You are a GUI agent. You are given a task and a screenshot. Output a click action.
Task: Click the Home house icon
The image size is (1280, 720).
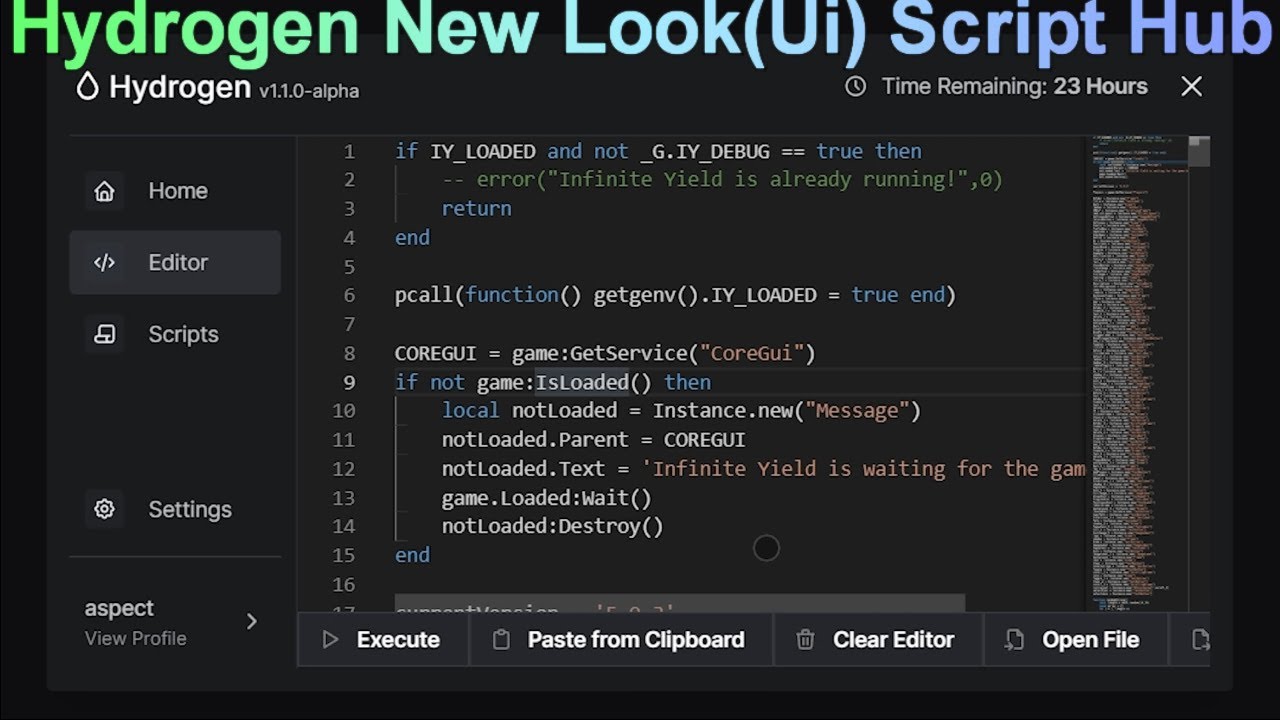pos(104,191)
